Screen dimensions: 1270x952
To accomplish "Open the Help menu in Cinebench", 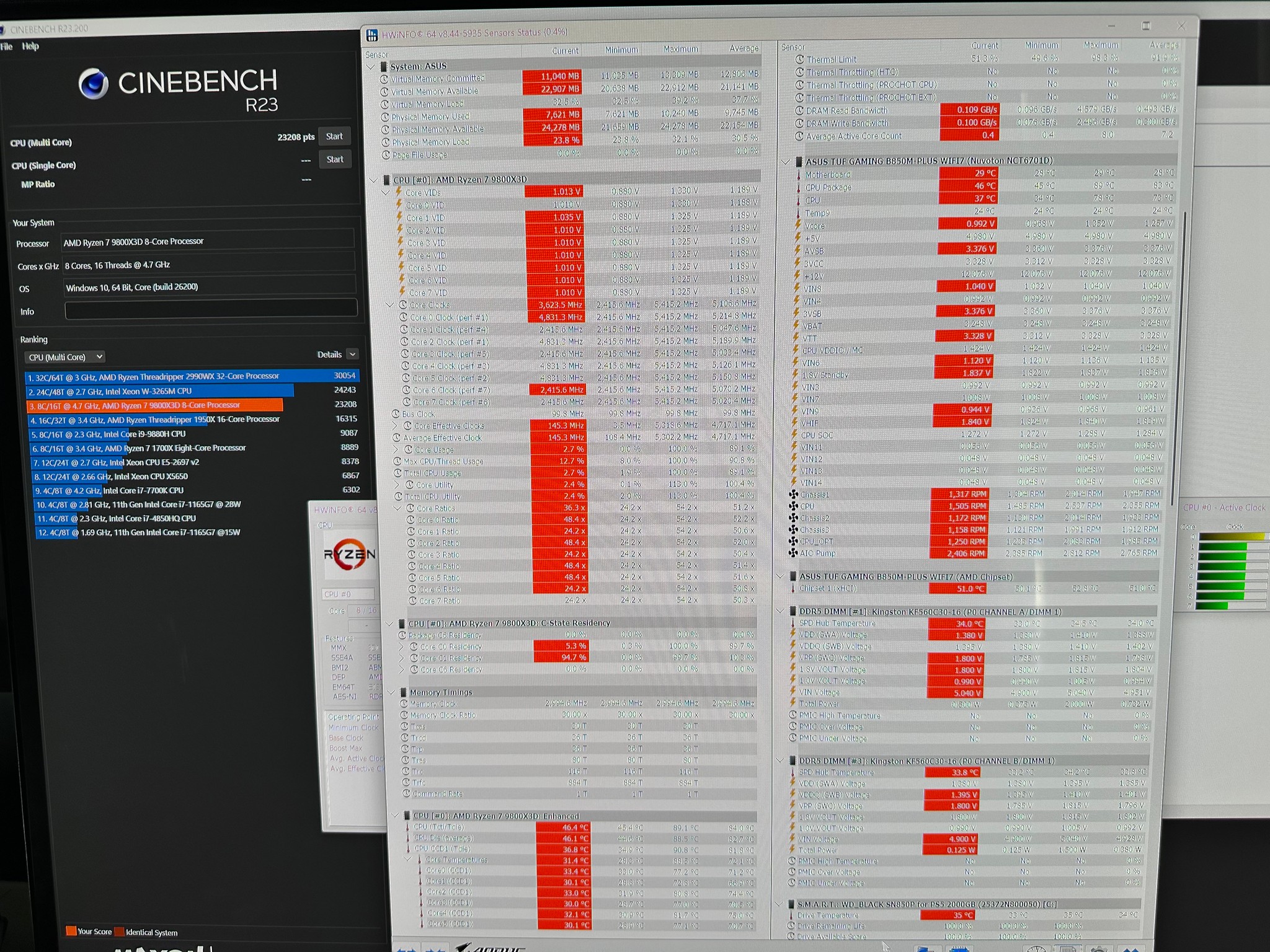I will pos(30,46).
